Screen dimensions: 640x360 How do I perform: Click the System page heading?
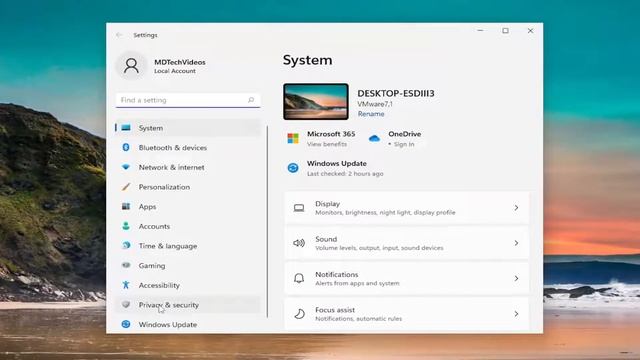click(x=307, y=60)
